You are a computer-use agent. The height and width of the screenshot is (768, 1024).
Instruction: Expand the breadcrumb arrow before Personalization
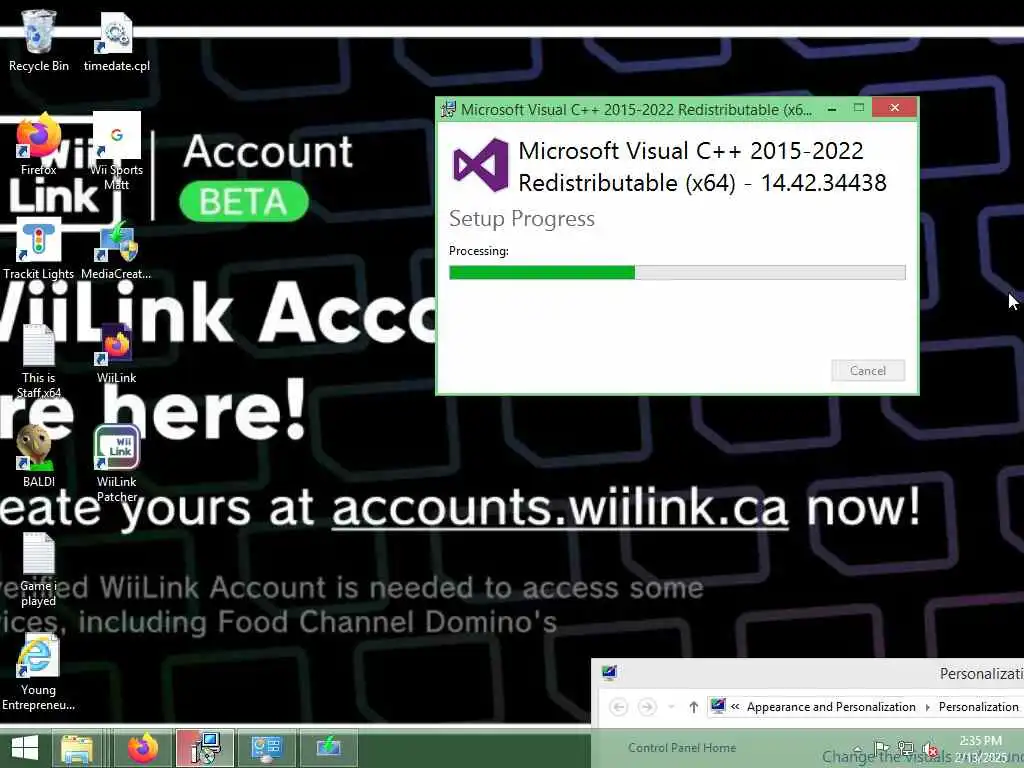(927, 707)
